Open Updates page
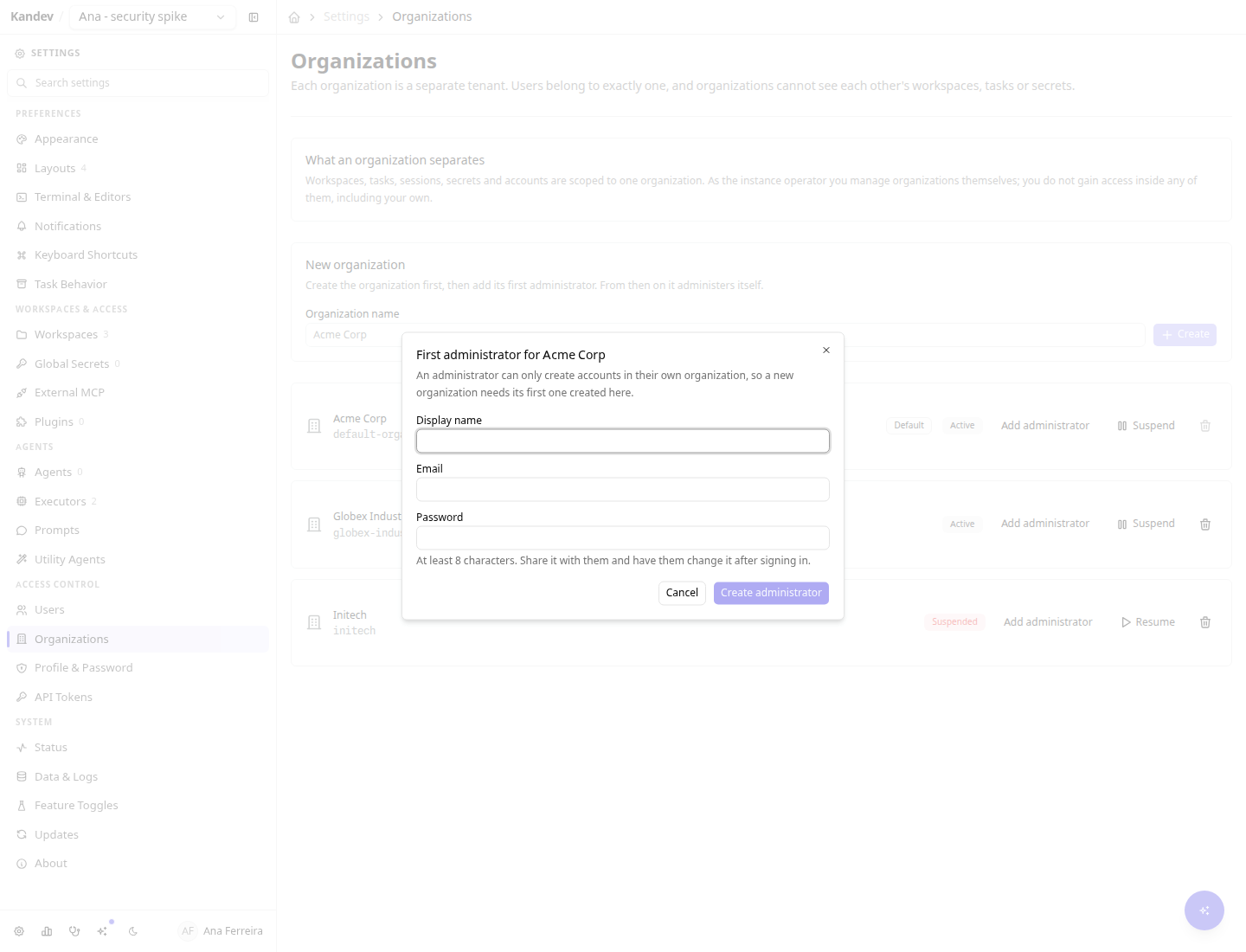 [138, 835]
